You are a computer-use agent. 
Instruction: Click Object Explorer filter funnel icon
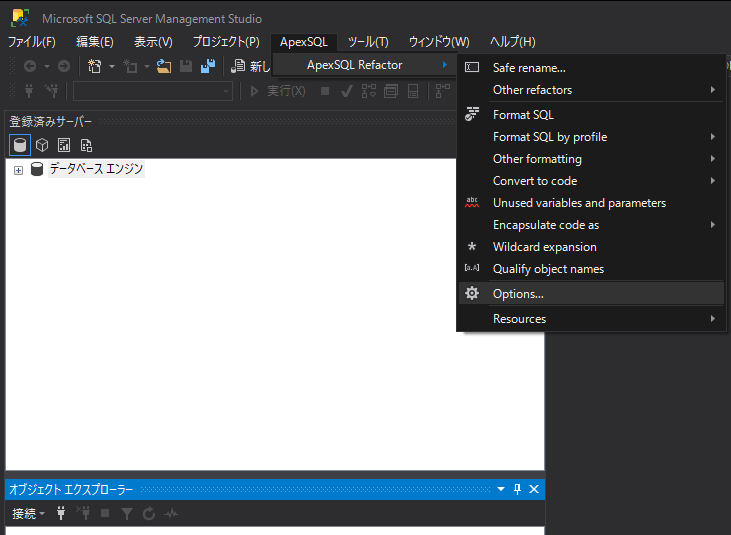coord(127,514)
